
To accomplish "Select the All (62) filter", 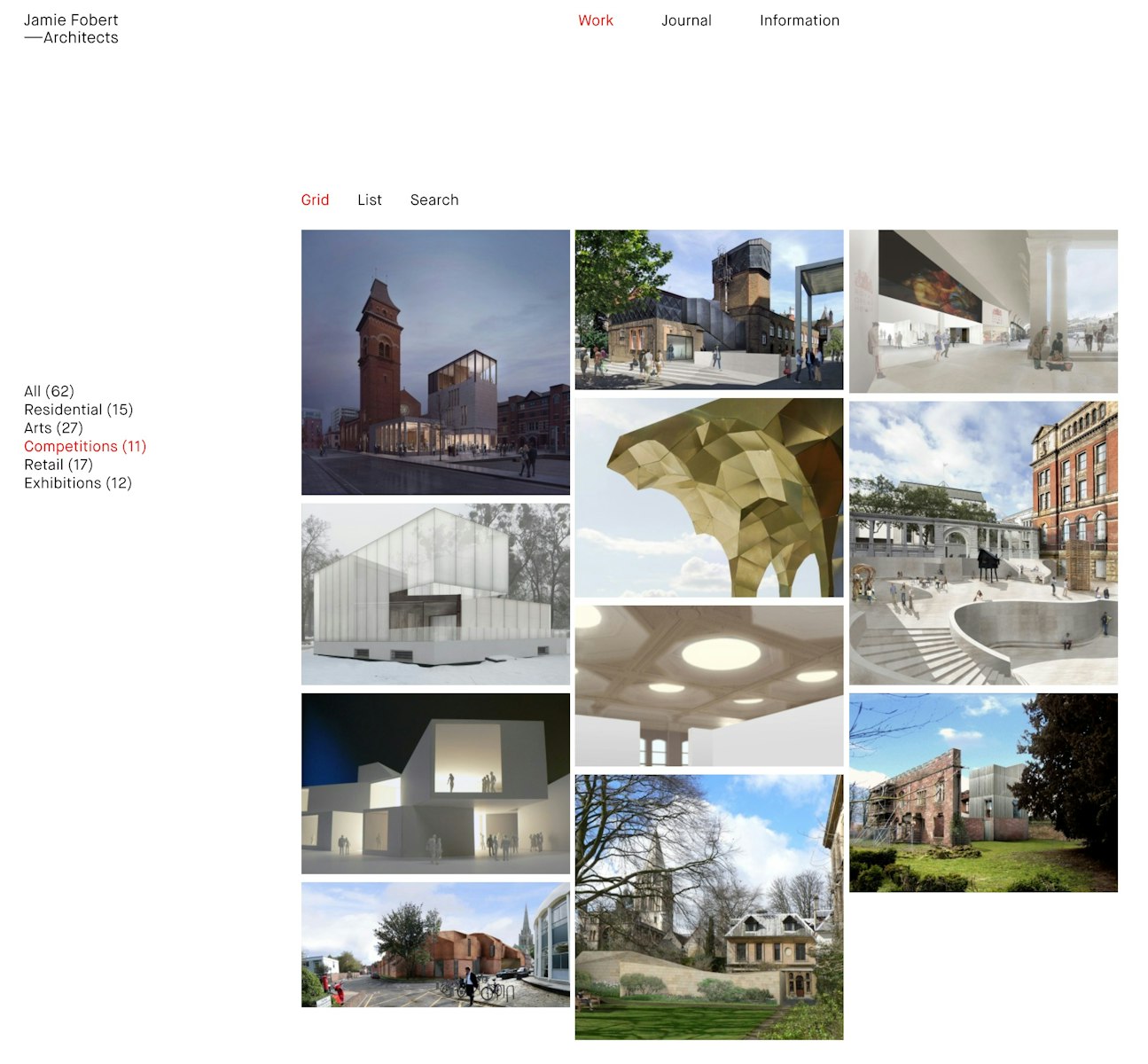I will [x=50, y=390].
